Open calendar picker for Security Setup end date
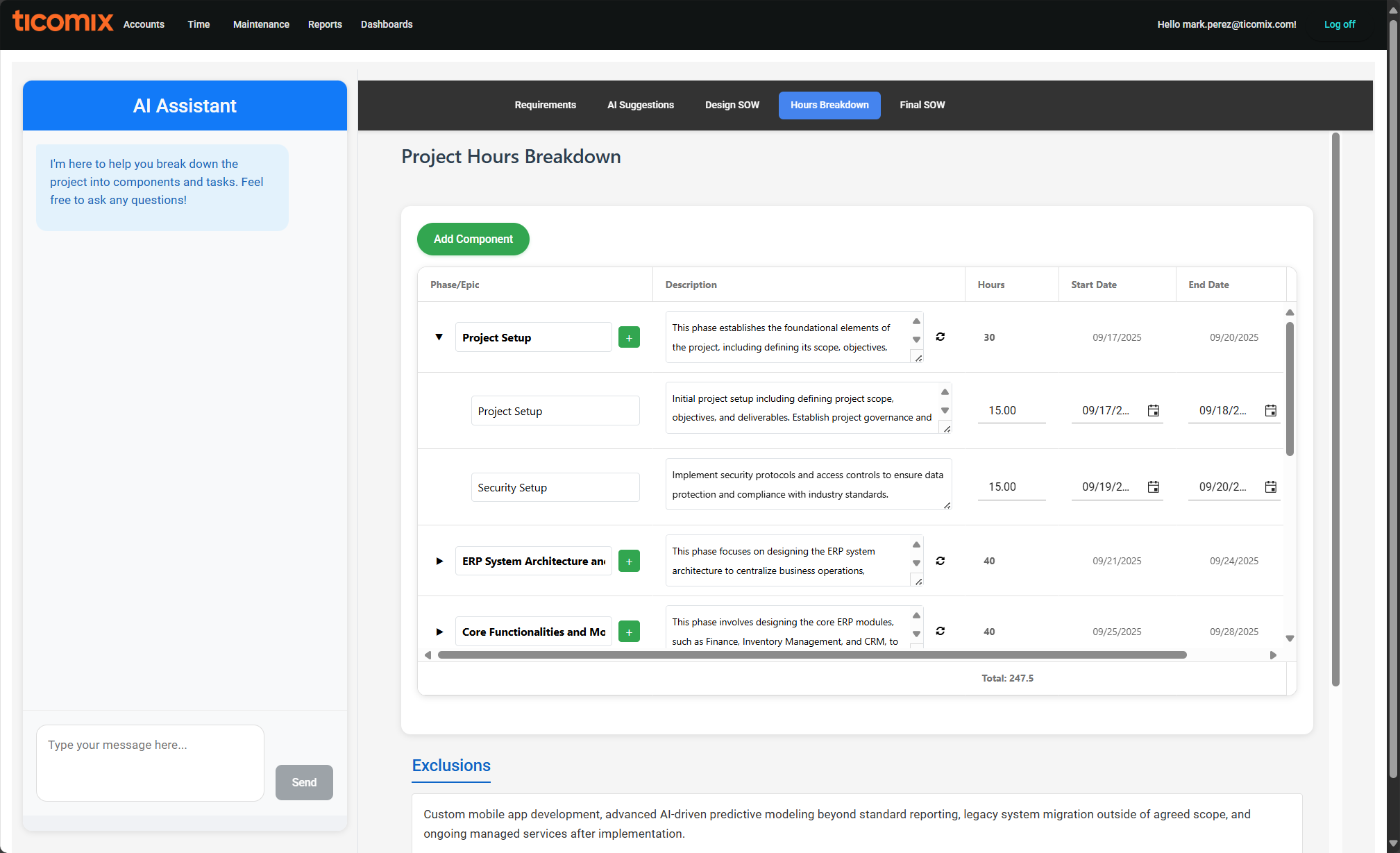The width and height of the screenshot is (1400, 853). point(1270,487)
